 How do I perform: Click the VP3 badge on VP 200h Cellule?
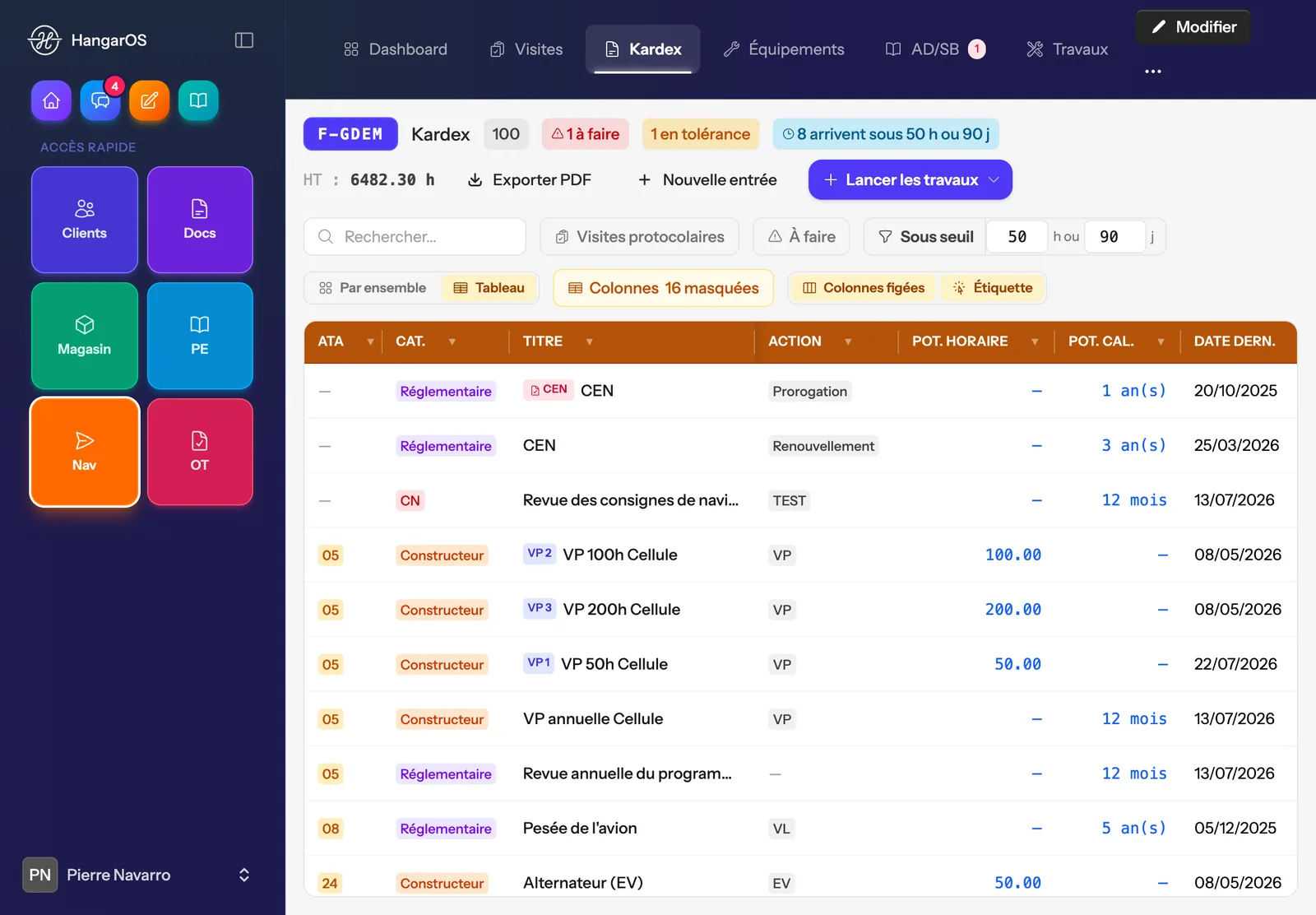[x=540, y=609]
